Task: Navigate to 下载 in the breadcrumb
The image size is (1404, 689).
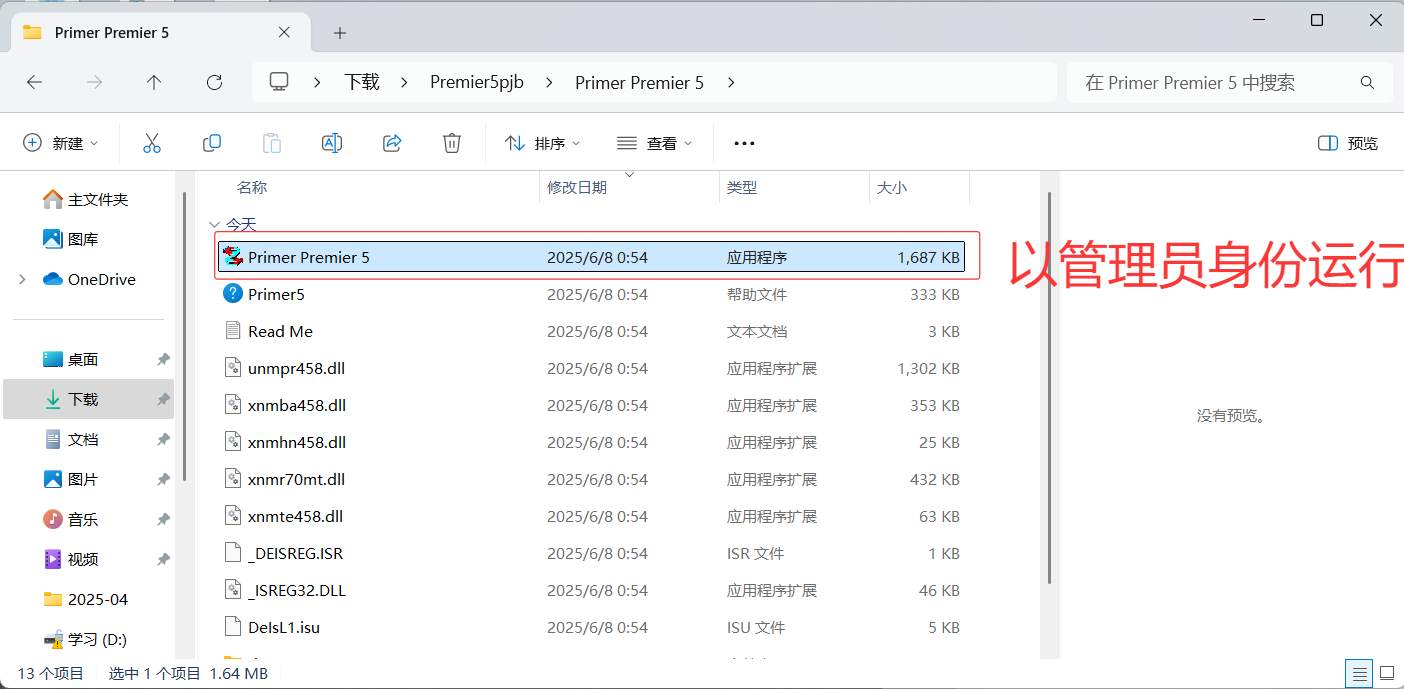Action: (x=362, y=83)
